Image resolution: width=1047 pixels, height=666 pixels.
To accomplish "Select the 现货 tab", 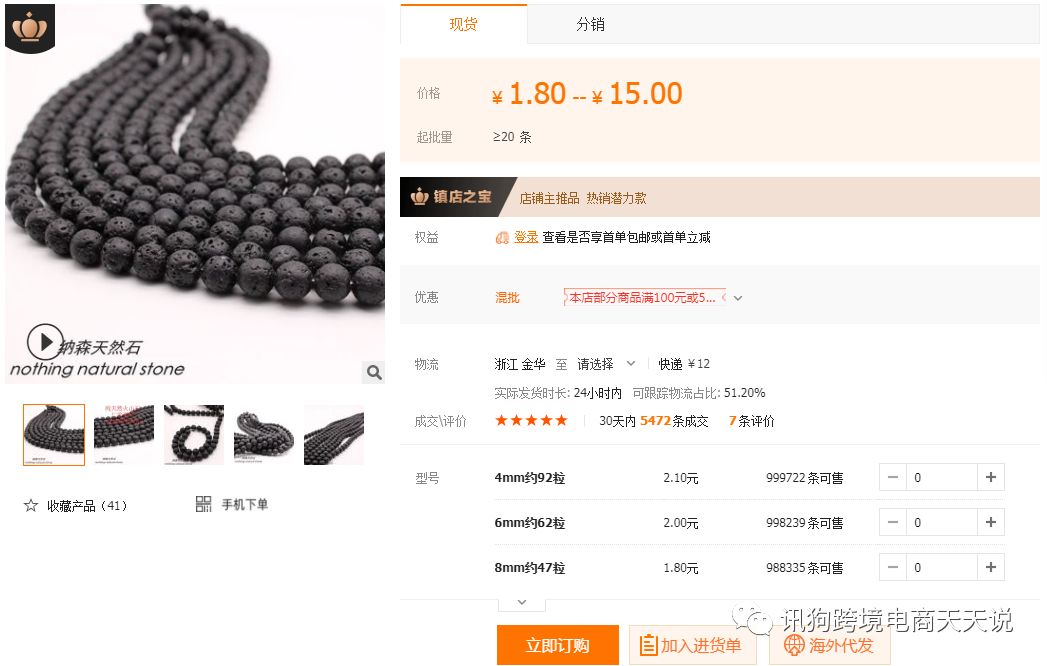I will (x=463, y=24).
